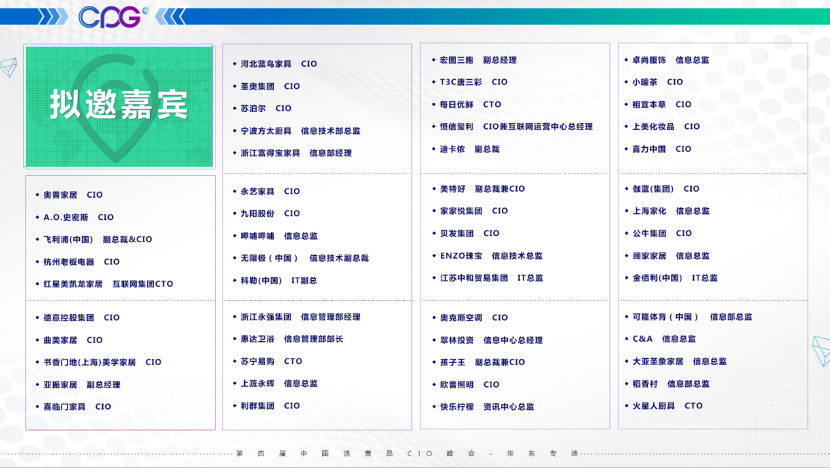This screenshot has height=468, width=830.
Task: Click the C&A 信息总监 row
Action: tap(664, 339)
